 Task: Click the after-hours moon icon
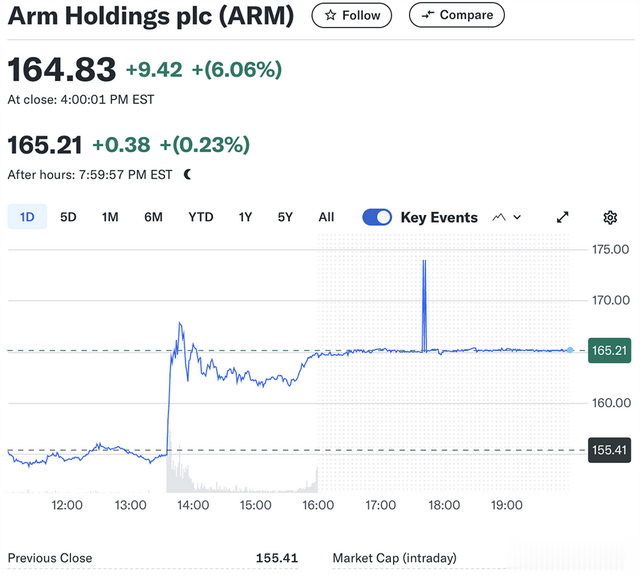(187, 174)
